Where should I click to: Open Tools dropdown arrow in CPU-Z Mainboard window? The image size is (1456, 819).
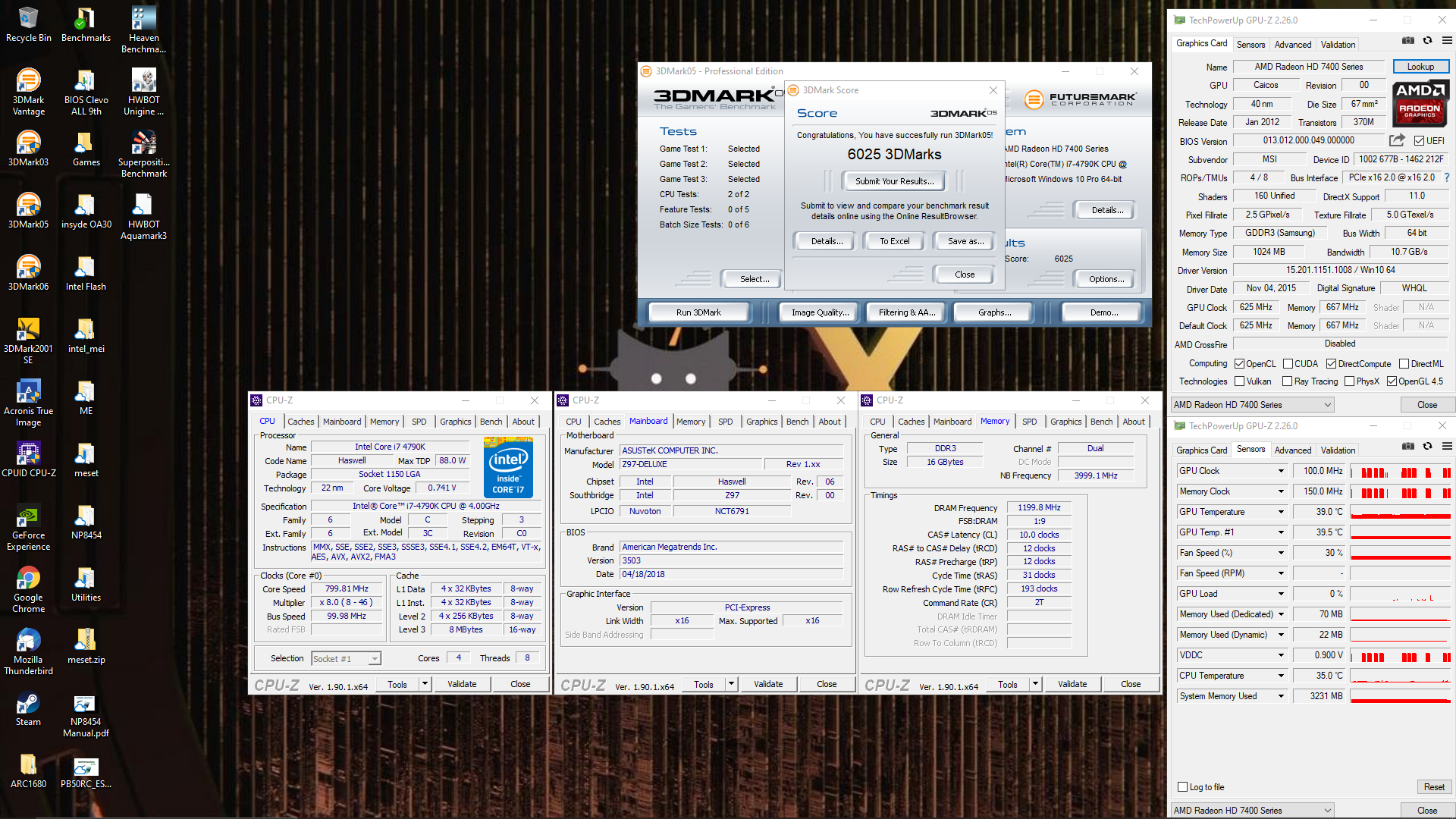click(x=732, y=684)
